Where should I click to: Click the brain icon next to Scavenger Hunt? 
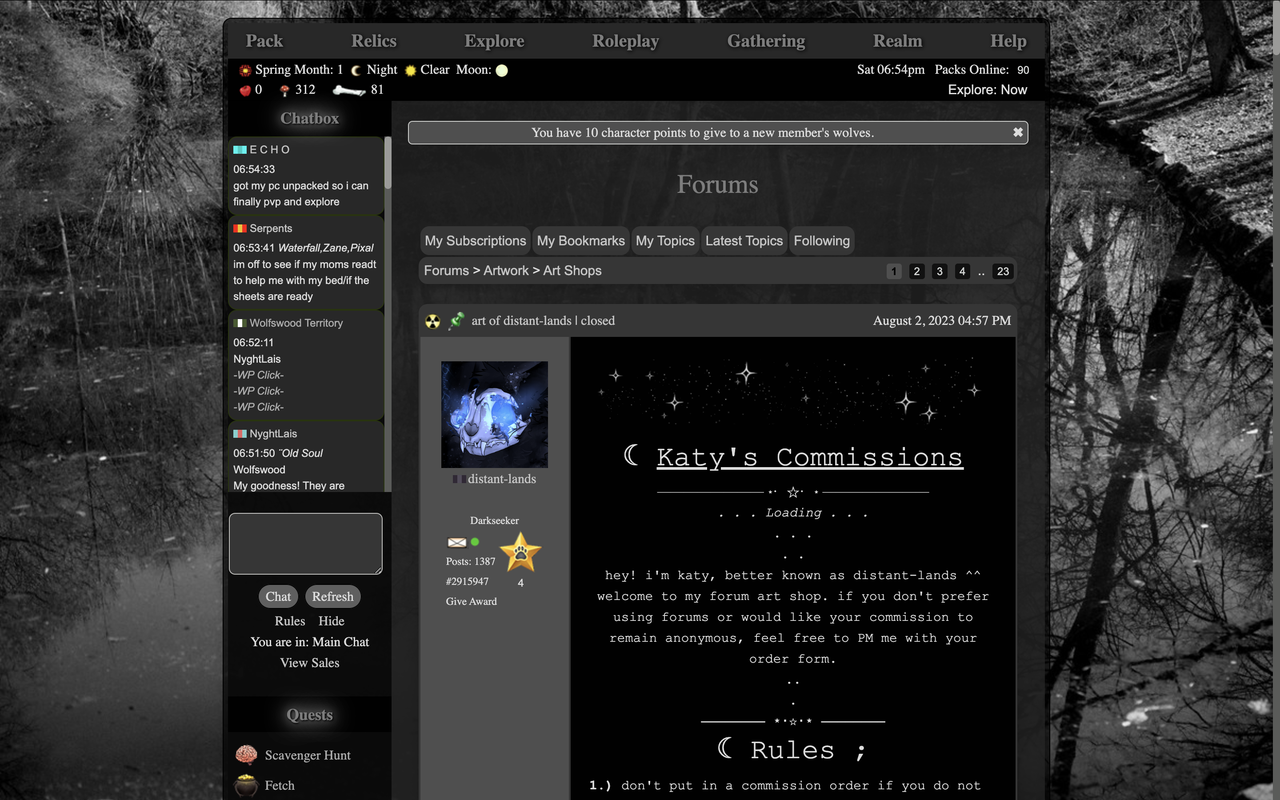click(x=246, y=755)
